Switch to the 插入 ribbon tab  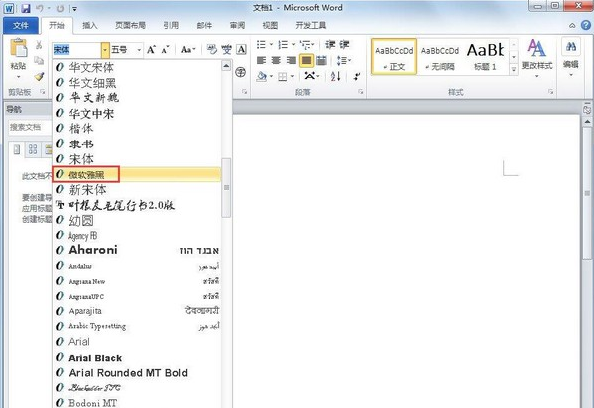point(90,25)
